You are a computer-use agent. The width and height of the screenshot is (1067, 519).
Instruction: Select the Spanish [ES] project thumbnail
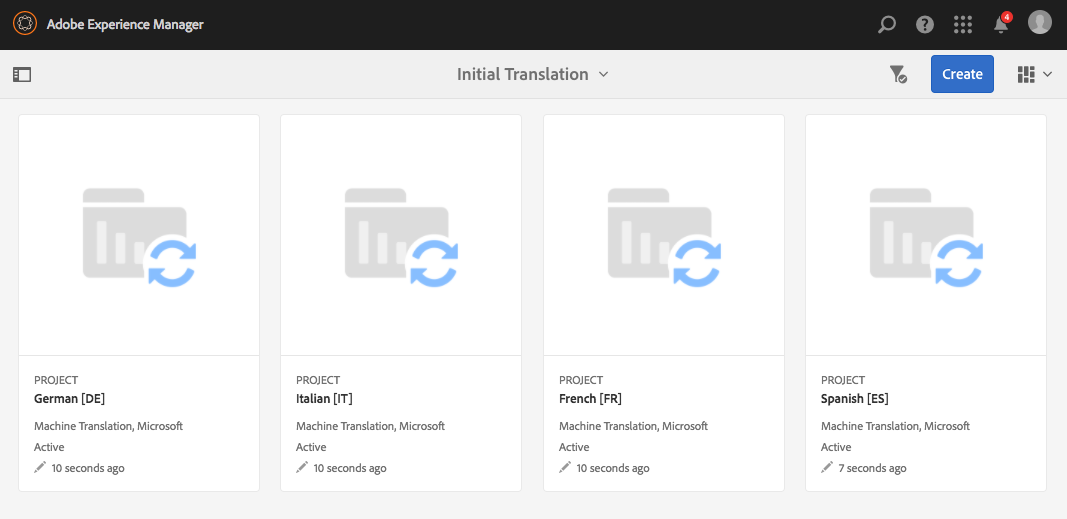tap(926, 235)
